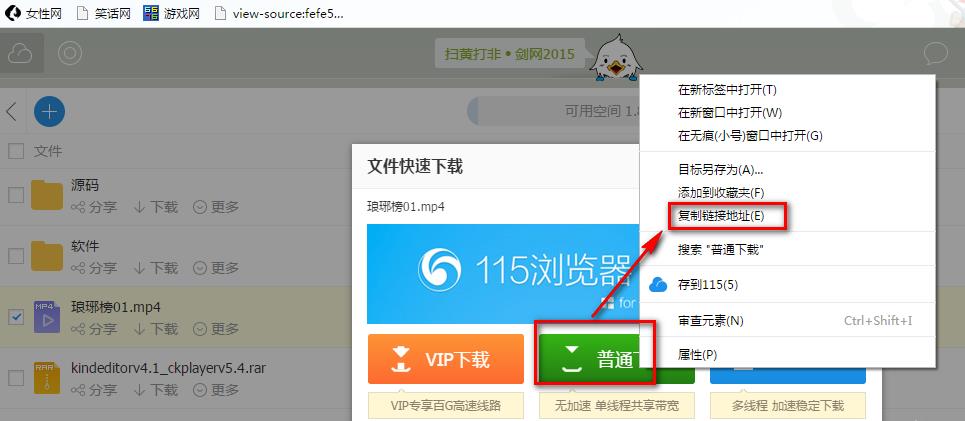This screenshot has height=421, width=965.
Task: Download the 软件 folder
Action: (156, 268)
